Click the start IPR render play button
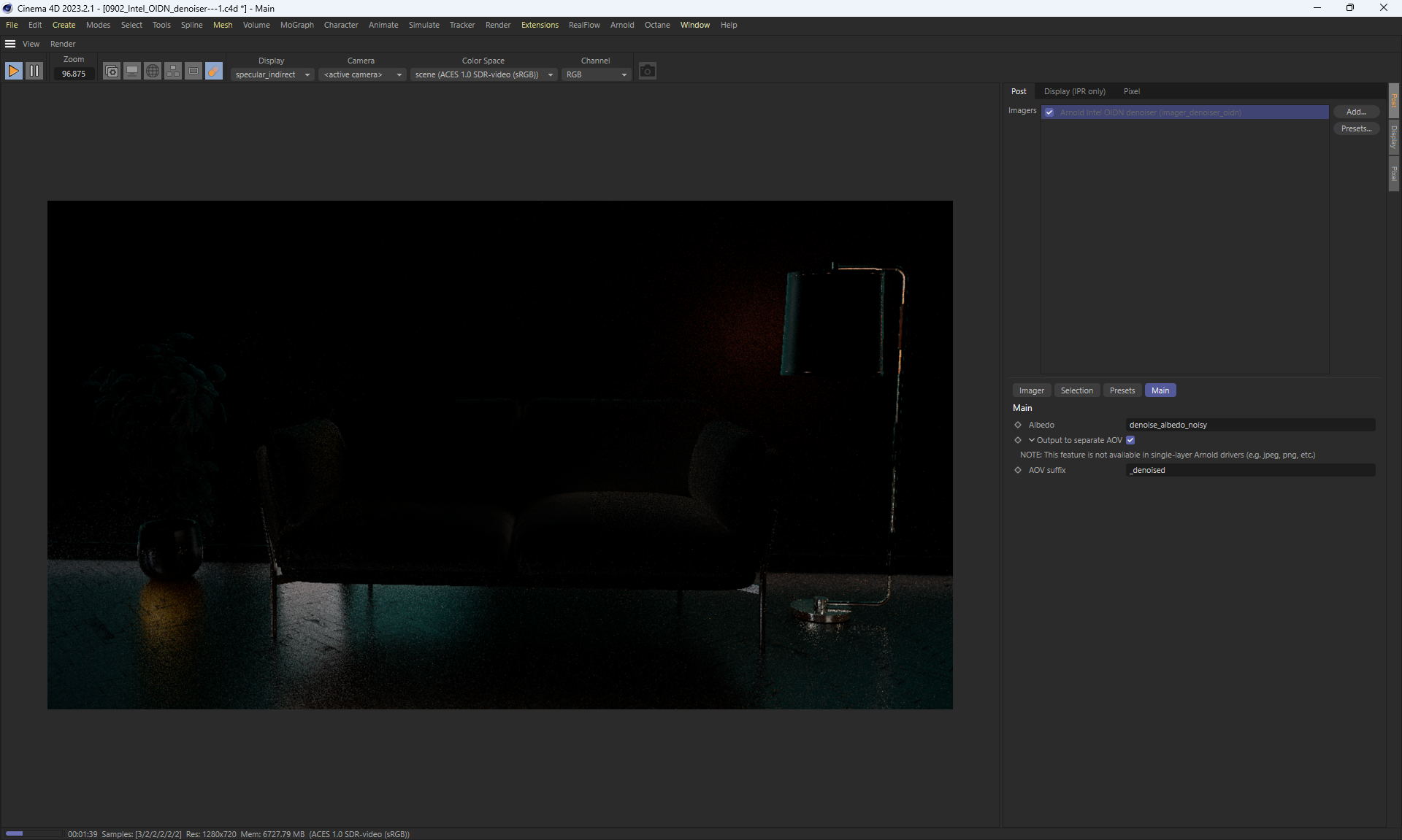The image size is (1402, 840). pyautogui.click(x=13, y=71)
